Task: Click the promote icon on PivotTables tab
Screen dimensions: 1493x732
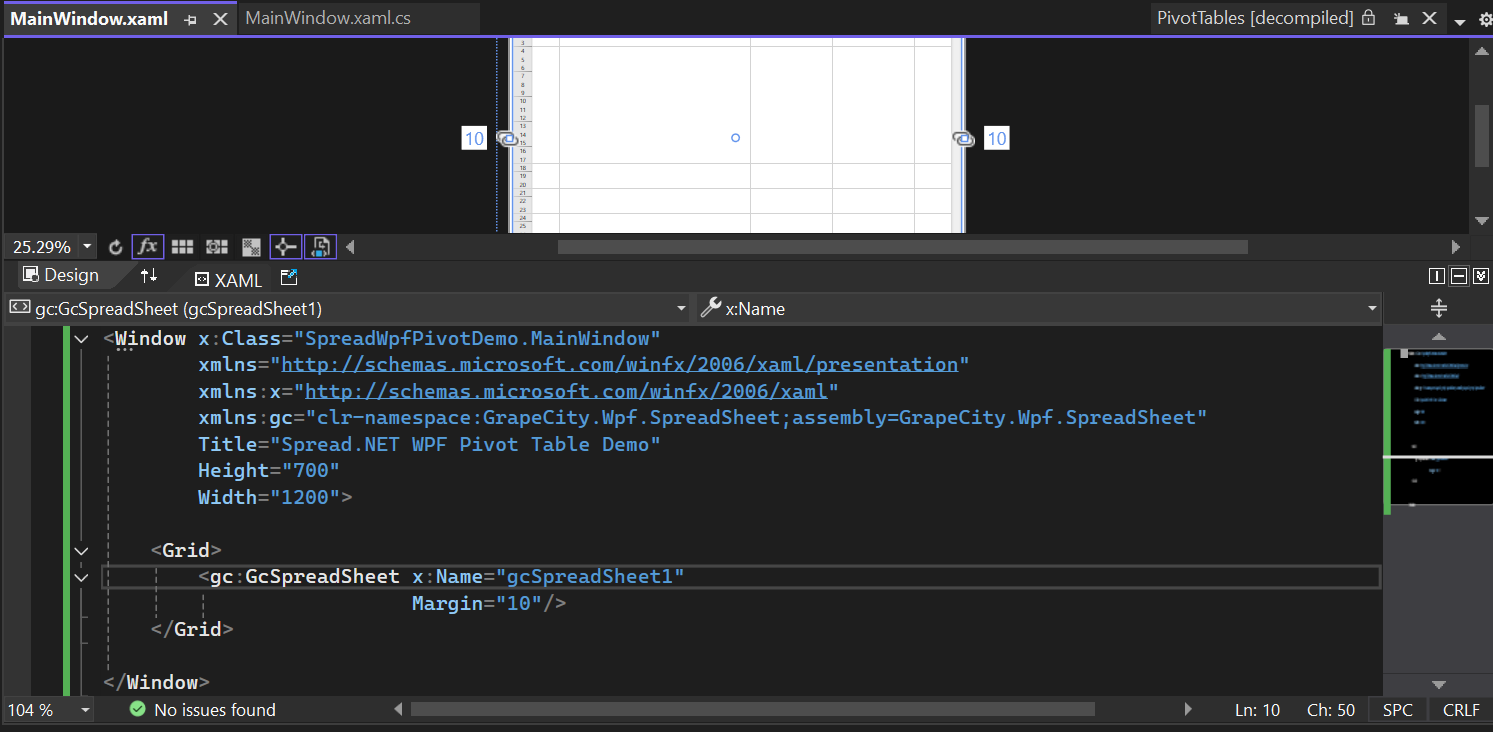Action: (1401, 19)
